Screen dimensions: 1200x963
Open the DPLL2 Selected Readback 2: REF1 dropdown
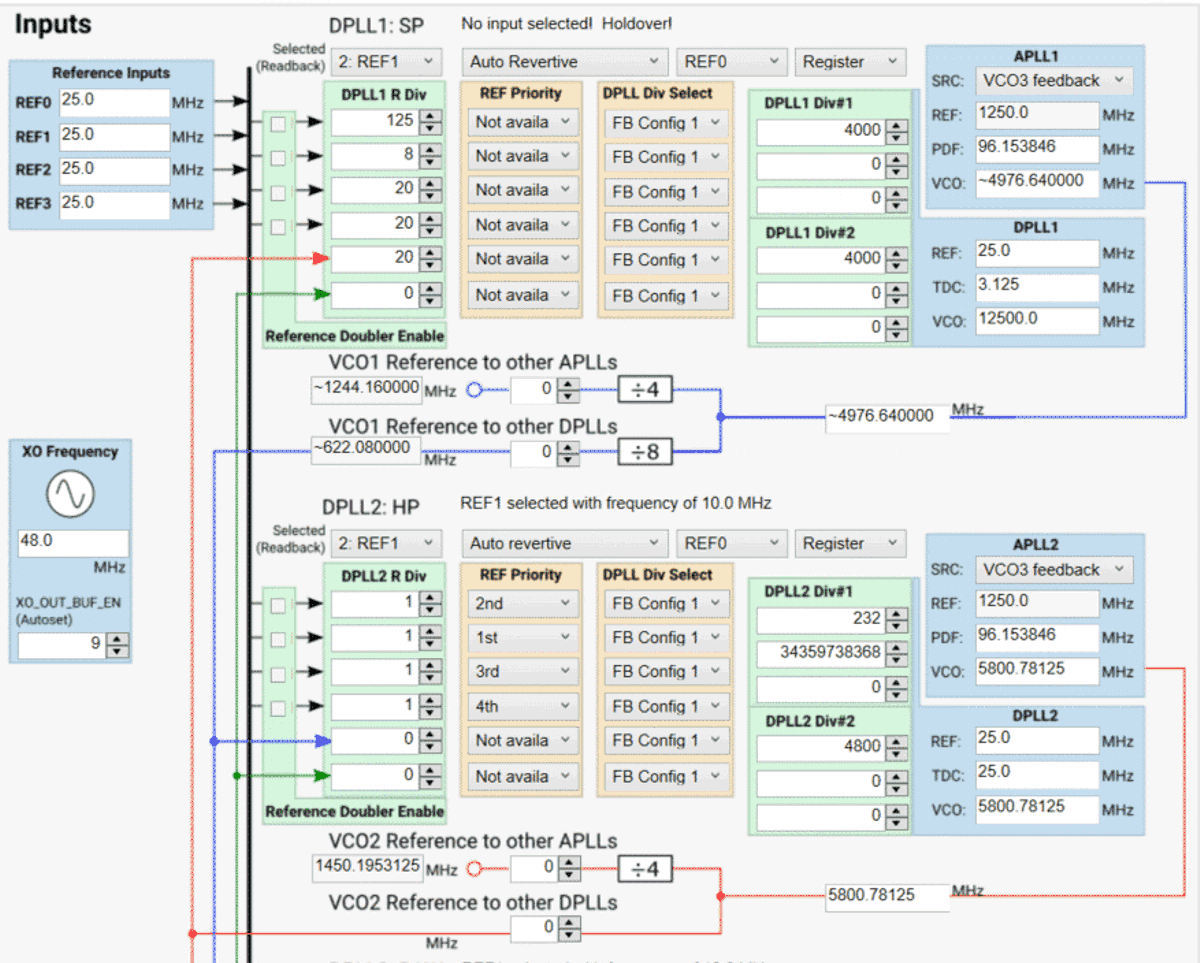[387, 543]
